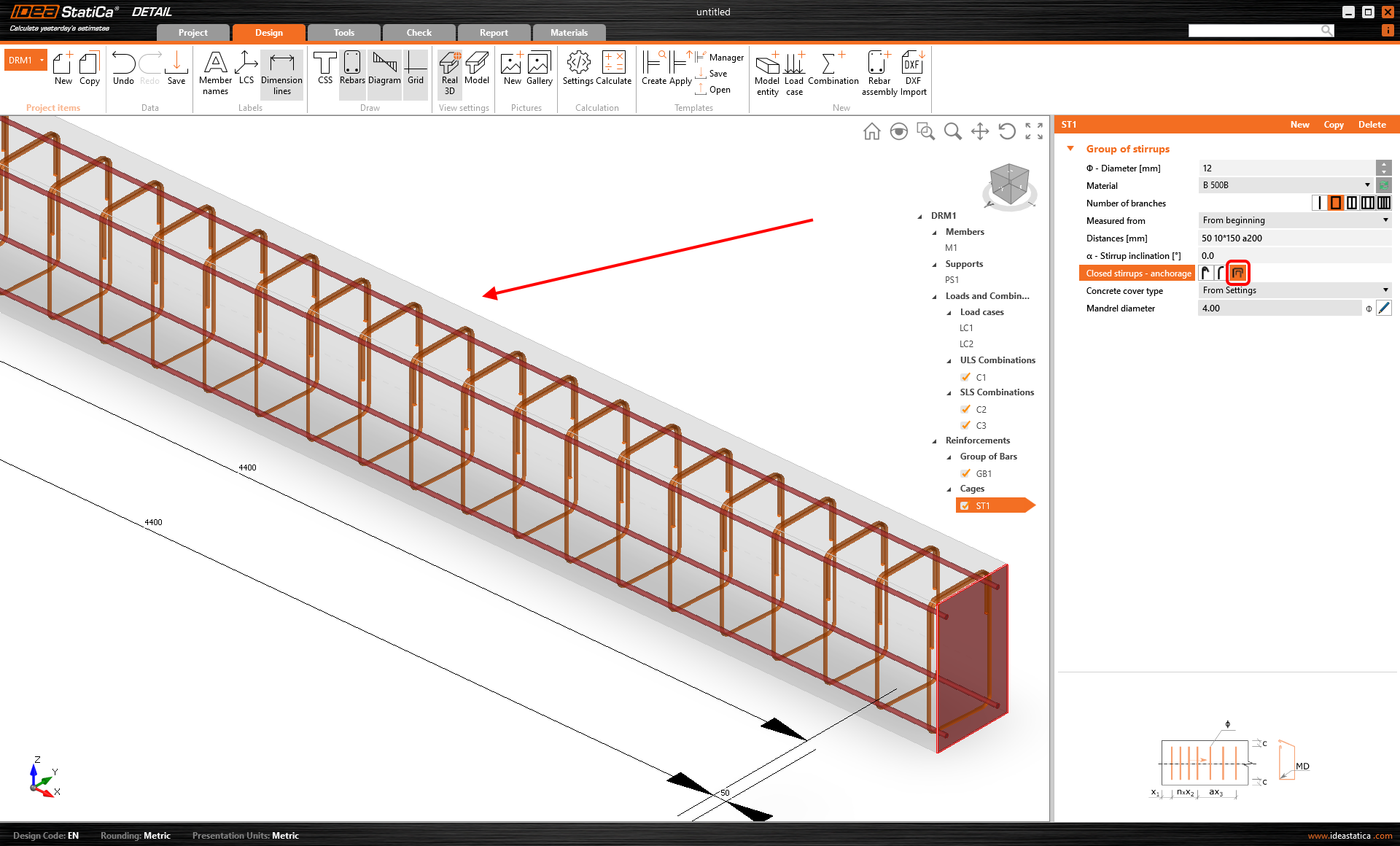Open the Measured from dropdown

click(x=1385, y=220)
